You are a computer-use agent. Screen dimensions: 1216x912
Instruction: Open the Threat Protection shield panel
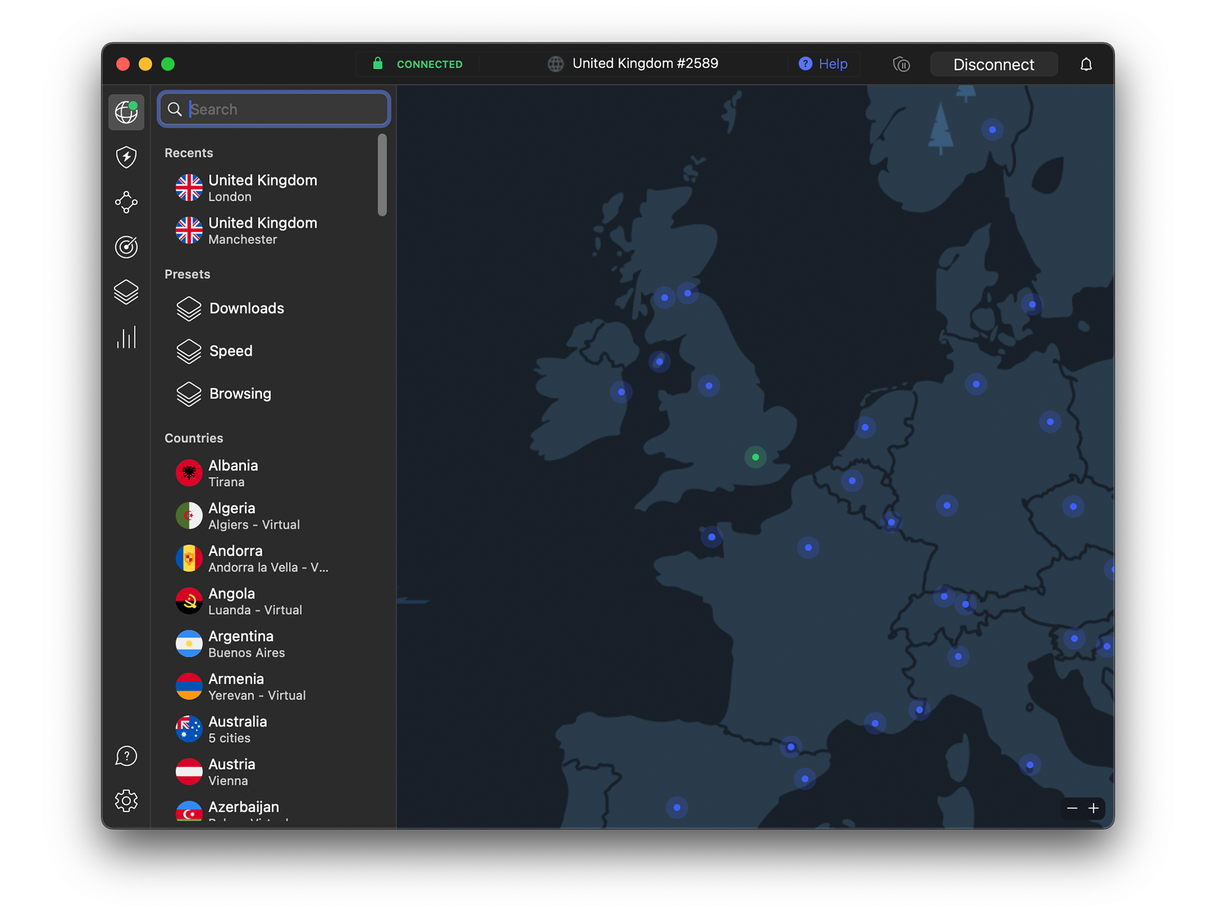126,157
